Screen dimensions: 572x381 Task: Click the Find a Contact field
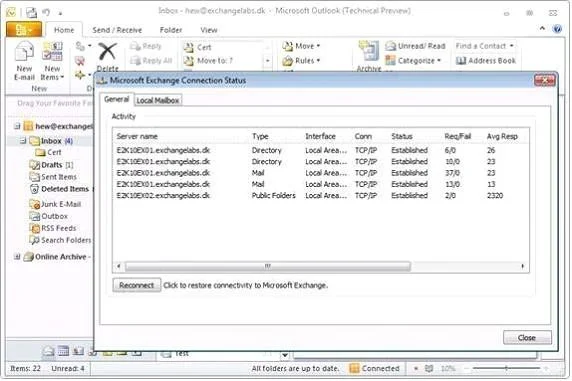pyautogui.click(x=484, y=46)
